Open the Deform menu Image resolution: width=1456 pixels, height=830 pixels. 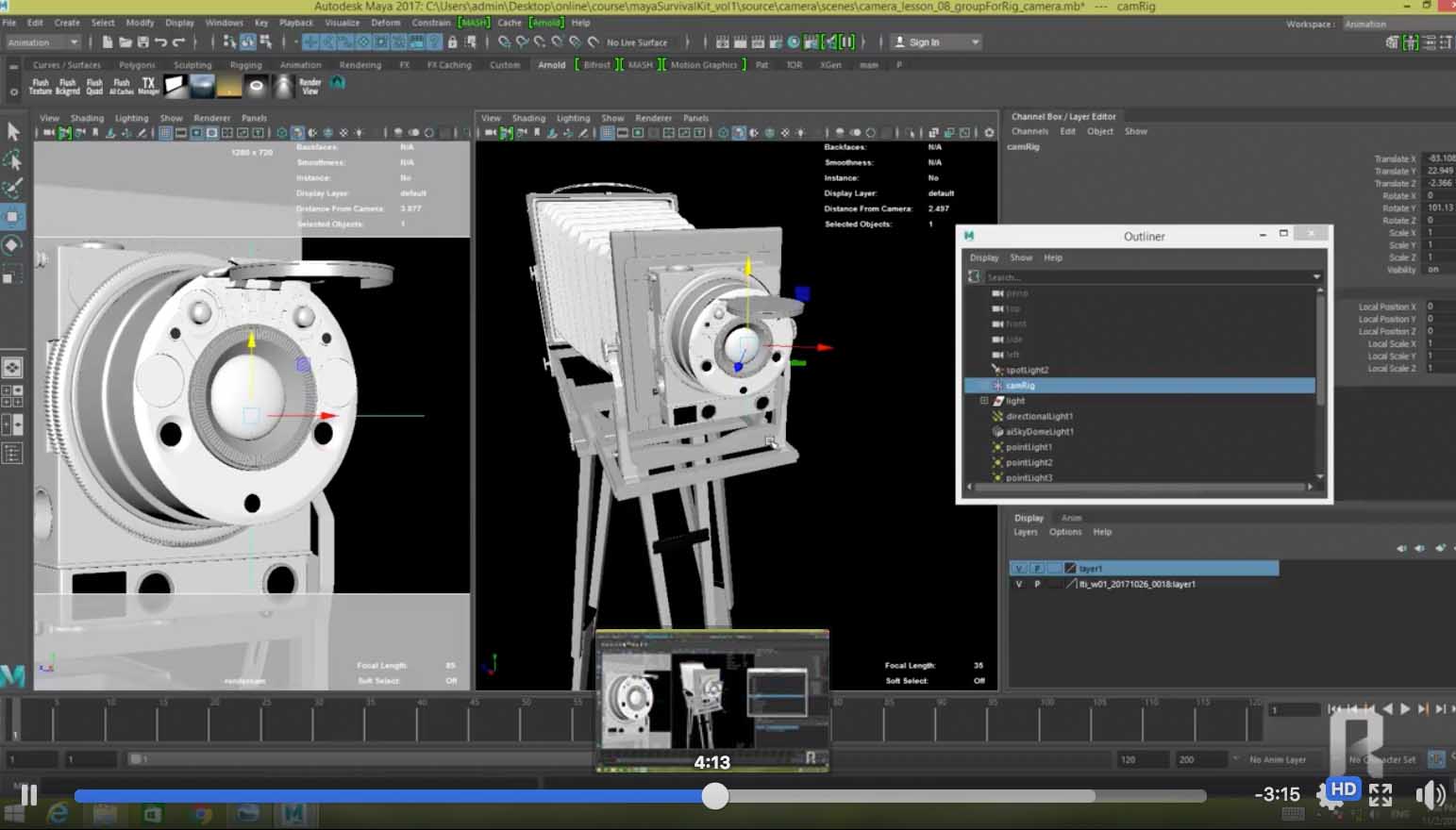coord(385,23)
